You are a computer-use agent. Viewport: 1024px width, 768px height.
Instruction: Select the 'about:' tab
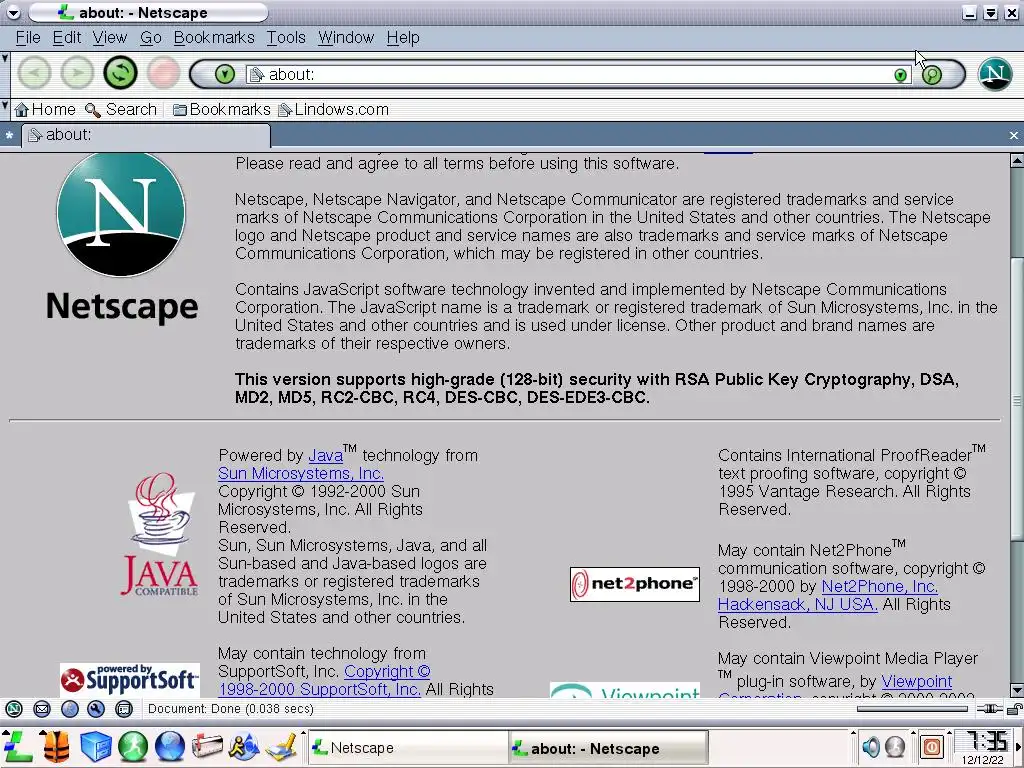[x=146, y=135]
